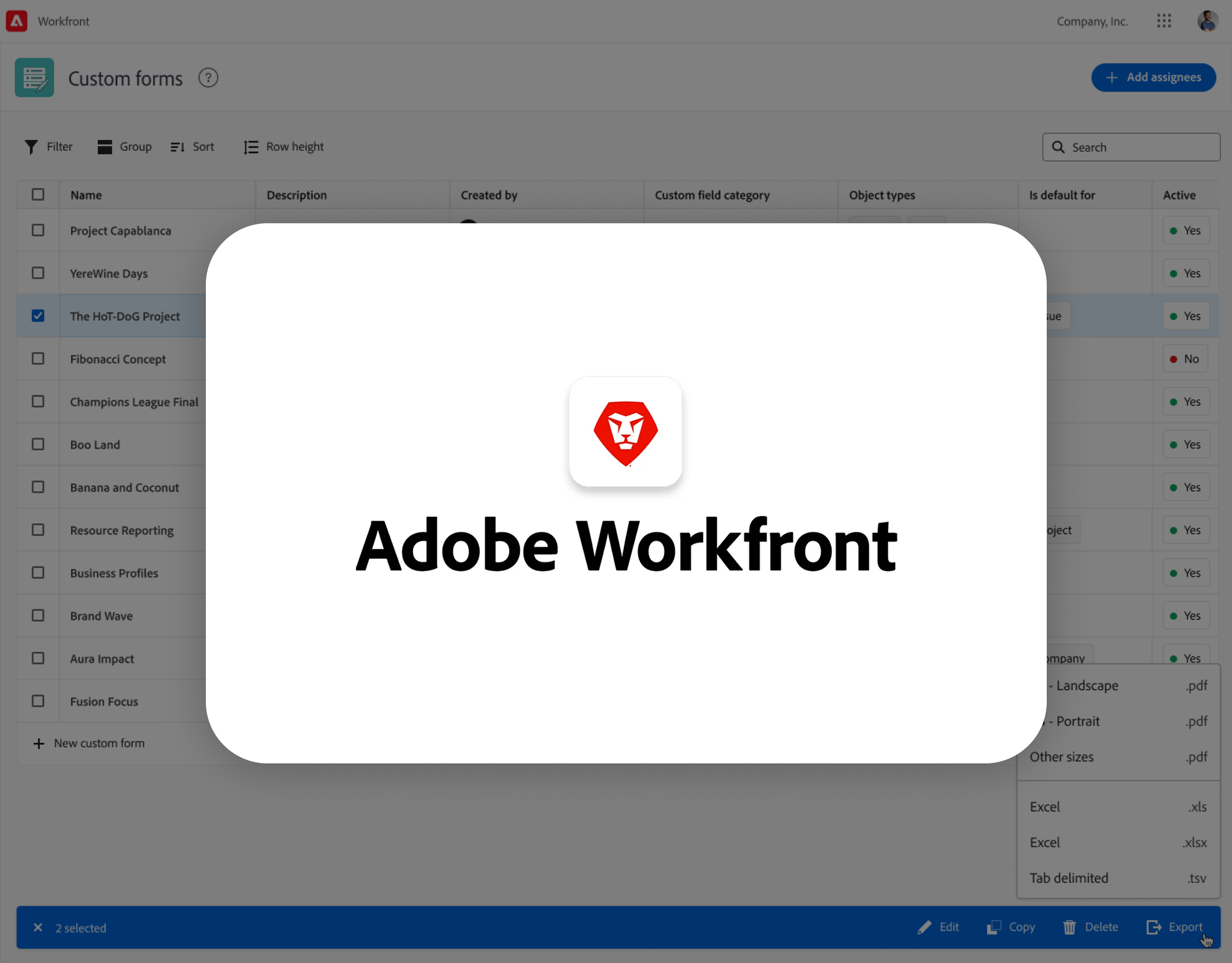Check the Aura Impact row checkbox
The width and height of the screenshot is (1232, 963).
pos(38,658)
